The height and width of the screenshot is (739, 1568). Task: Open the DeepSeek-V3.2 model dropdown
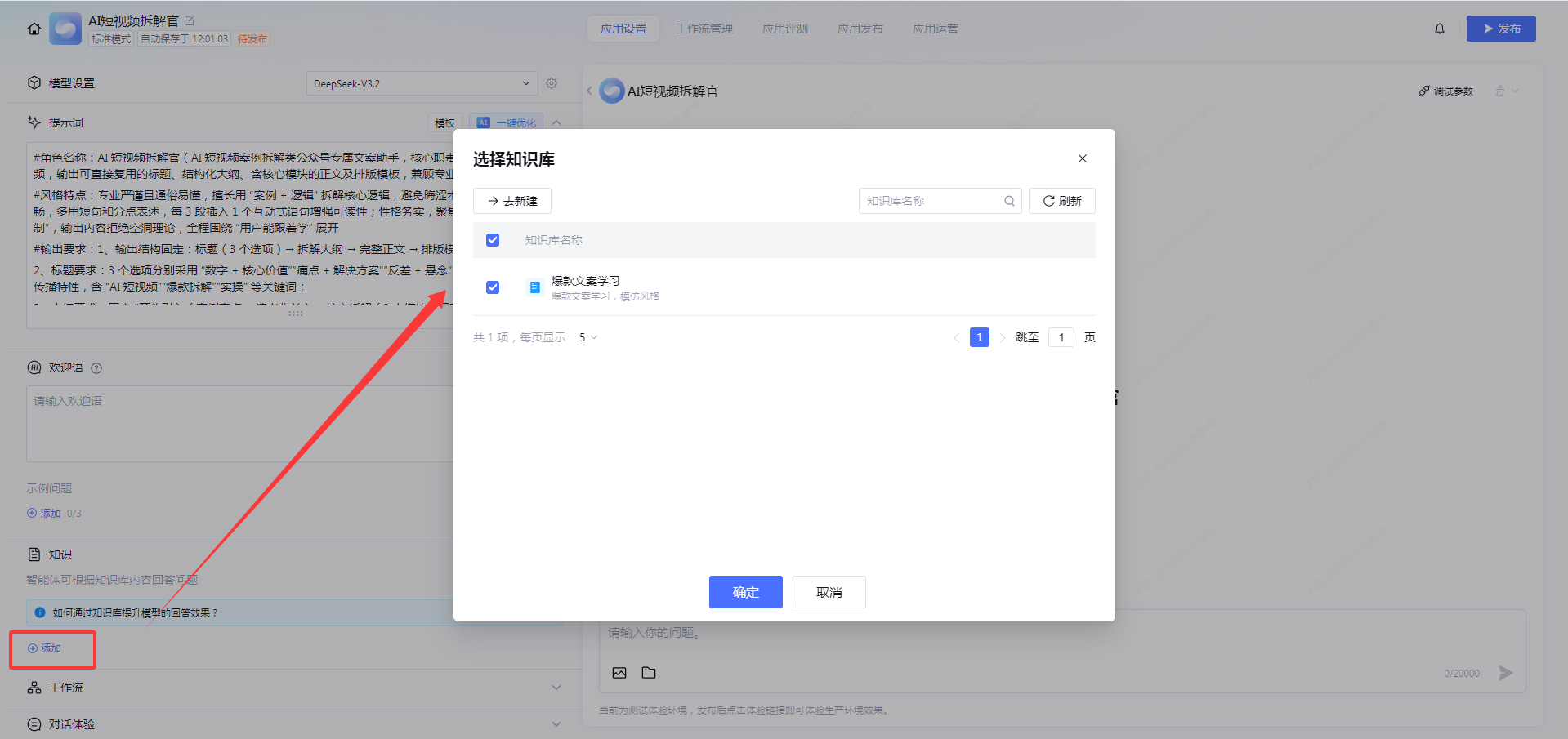tap(422, 83)
